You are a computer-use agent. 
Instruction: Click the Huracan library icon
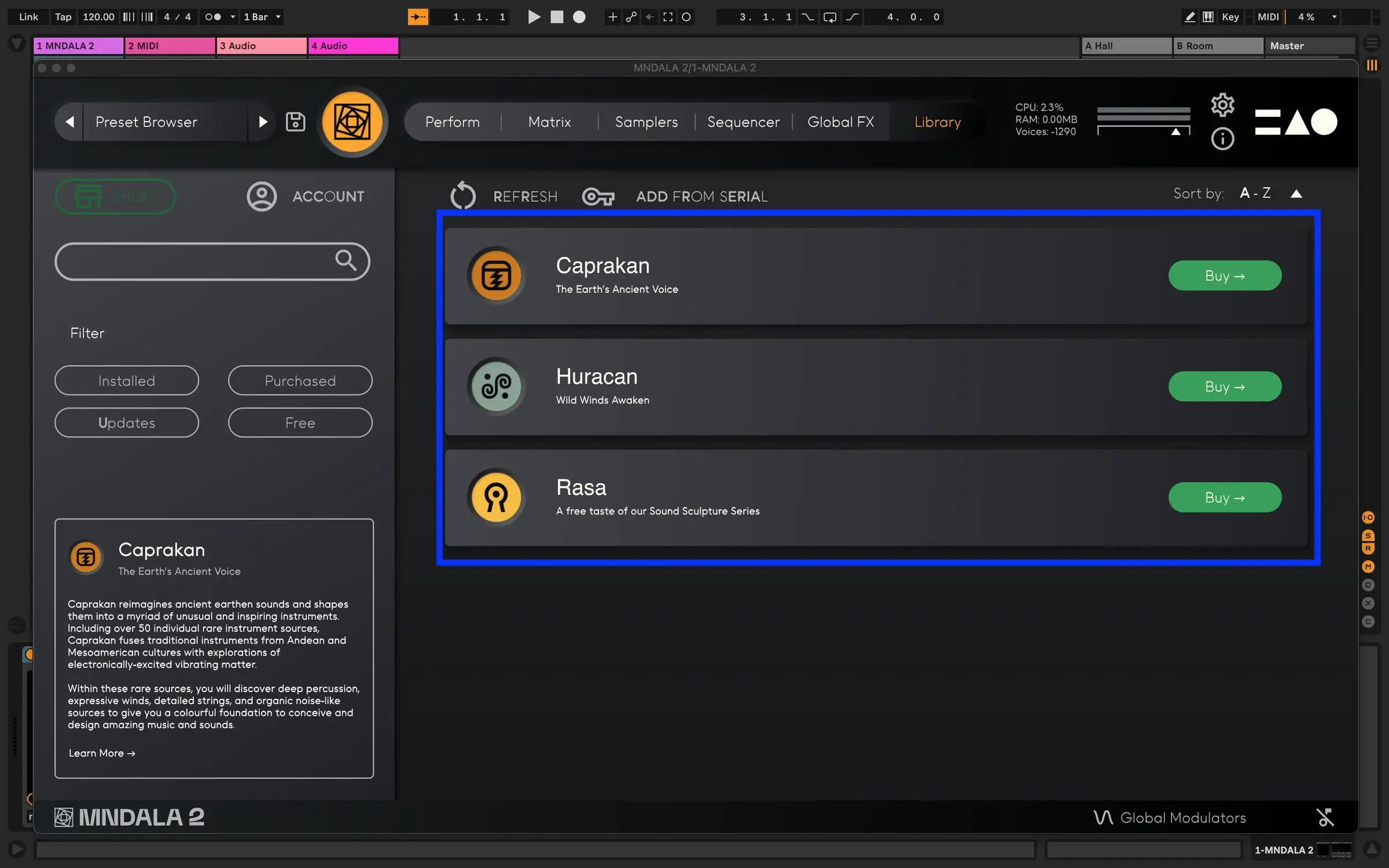click(x=496, y=387)
